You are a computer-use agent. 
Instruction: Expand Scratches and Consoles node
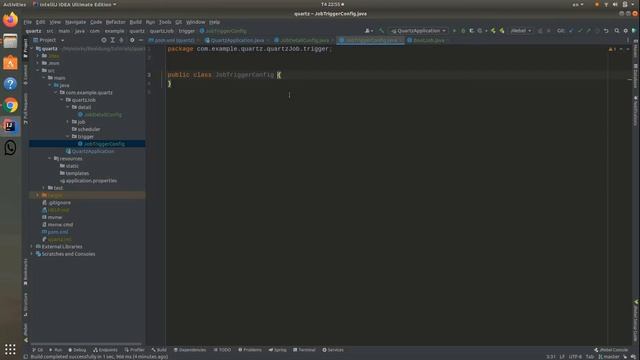32,254
